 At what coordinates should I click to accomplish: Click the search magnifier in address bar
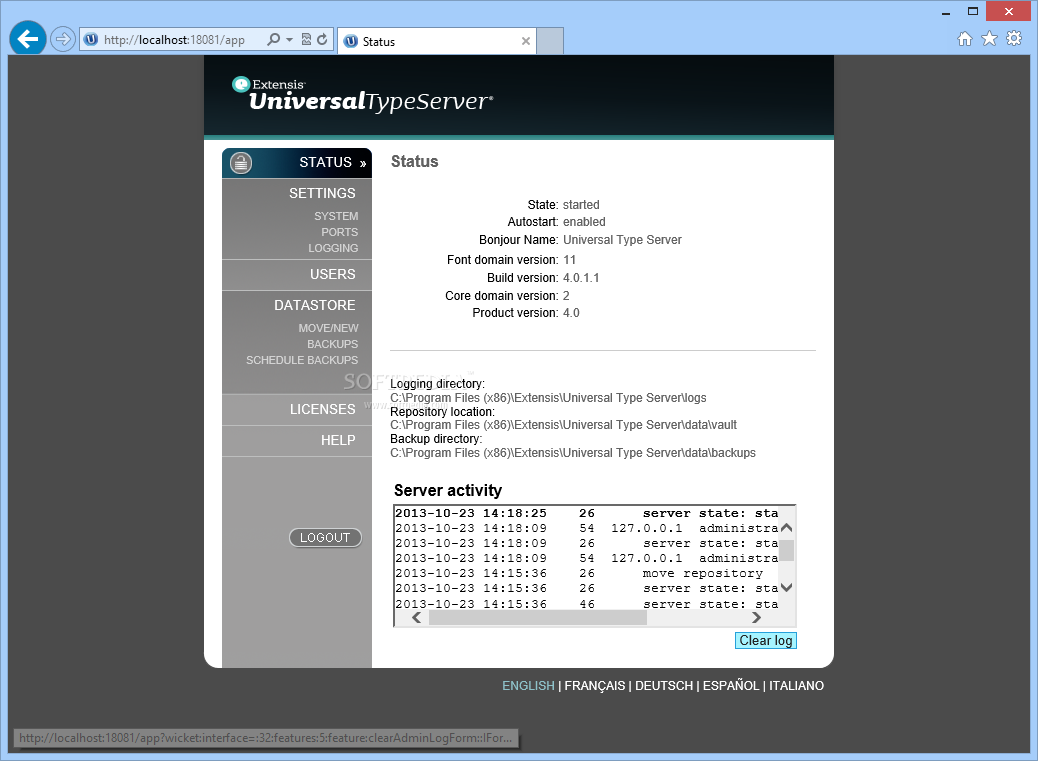273,39
